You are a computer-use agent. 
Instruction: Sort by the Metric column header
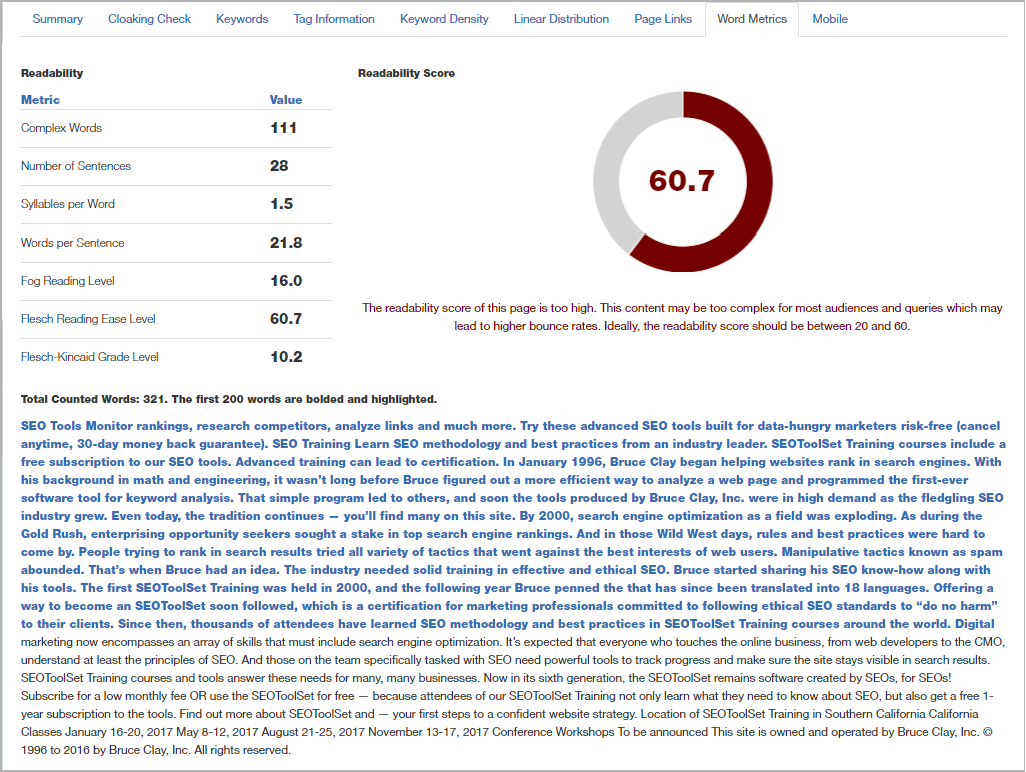(40, 99)
